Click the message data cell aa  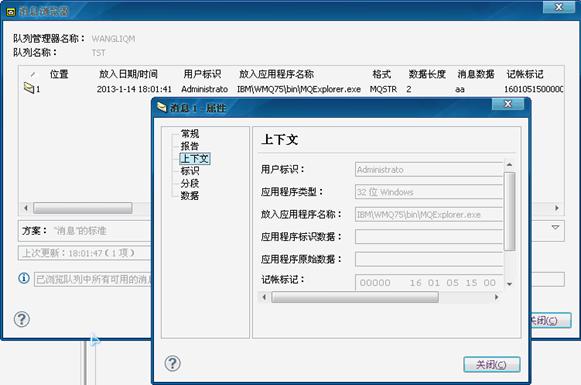pos(460,89)
